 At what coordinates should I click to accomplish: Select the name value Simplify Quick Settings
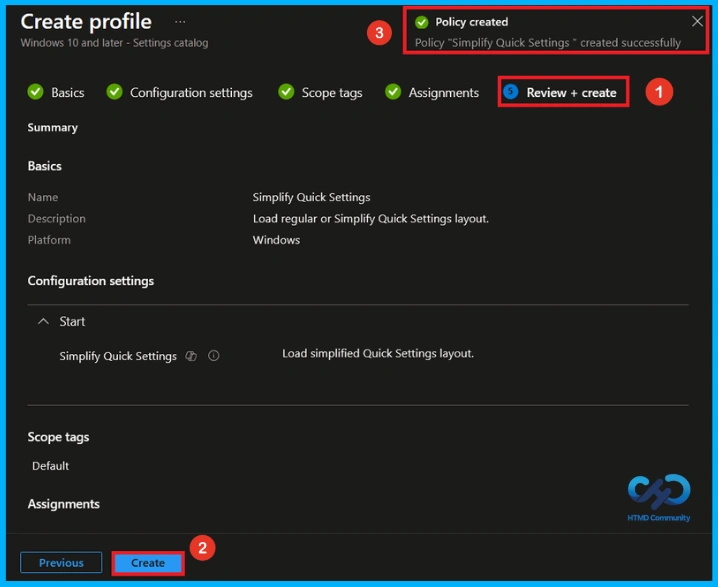coord(311,197)
